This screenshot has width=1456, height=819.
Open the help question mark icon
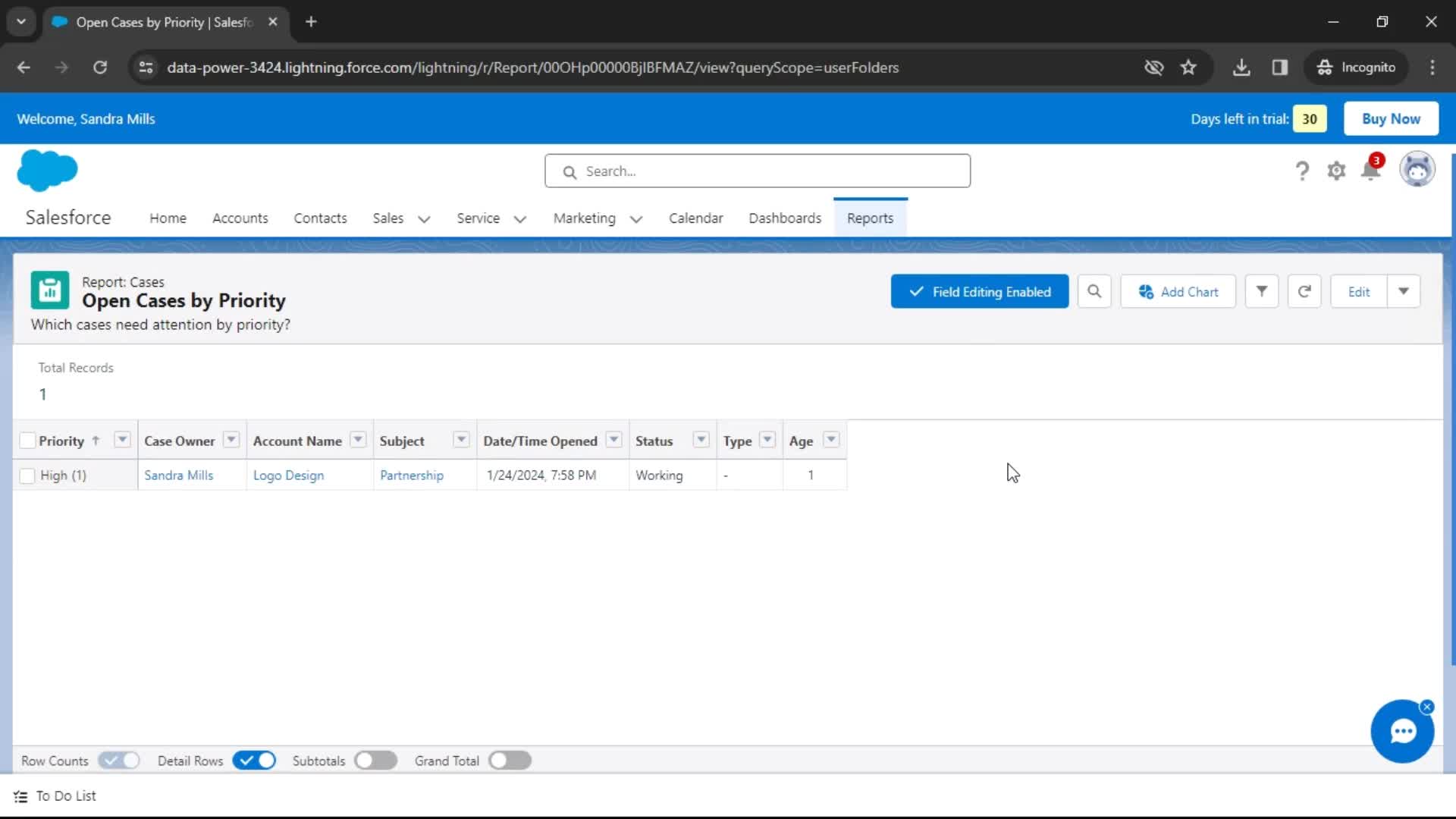(x=1302, y=171)
